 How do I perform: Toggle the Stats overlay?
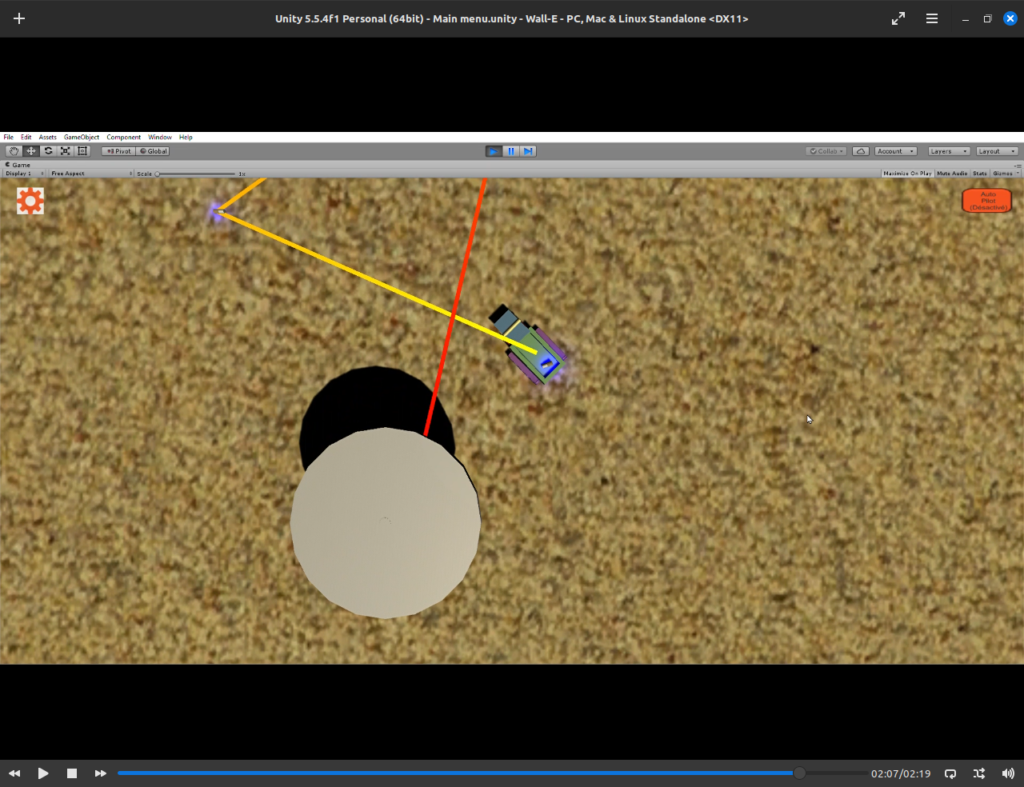[x=981, y=173]
